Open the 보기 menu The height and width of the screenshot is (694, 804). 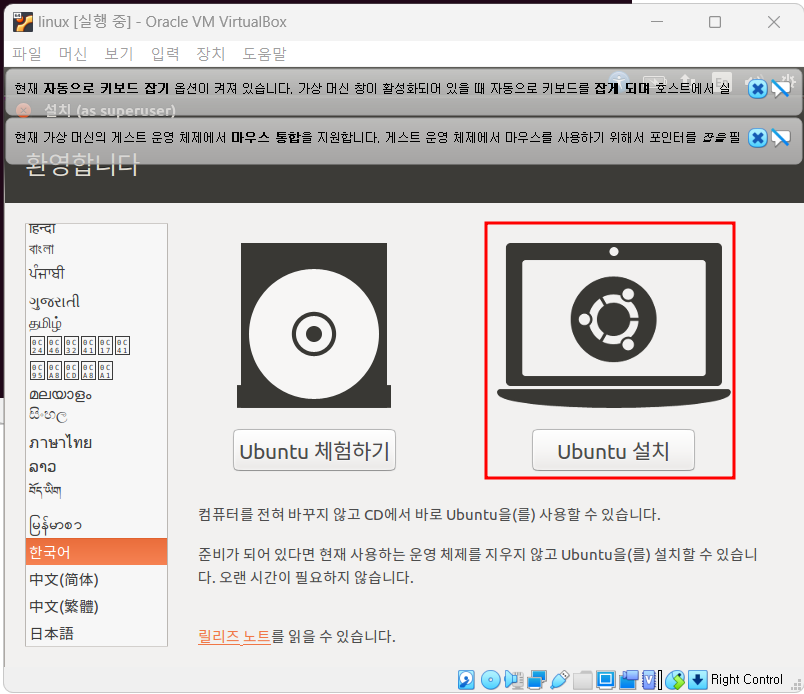pyautogui.click(x=119, y=53)
